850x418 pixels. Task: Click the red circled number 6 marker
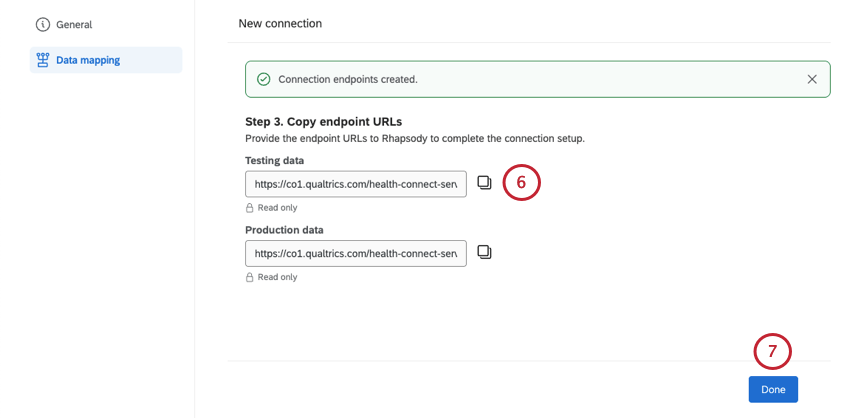521,182
